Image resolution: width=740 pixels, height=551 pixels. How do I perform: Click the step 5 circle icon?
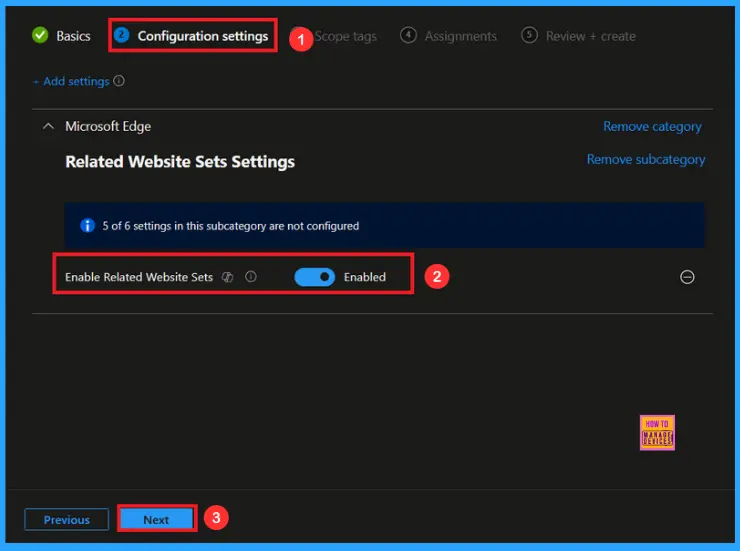[529, 35]
